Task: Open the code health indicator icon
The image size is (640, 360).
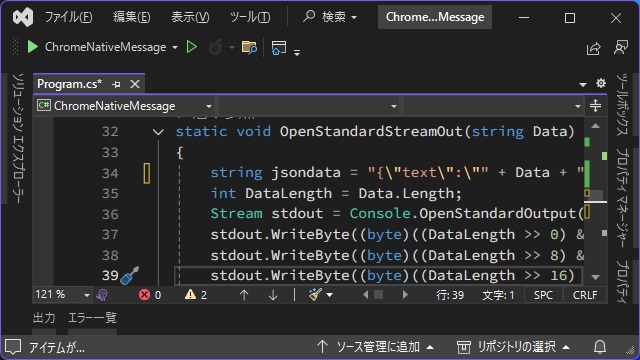Action: [x=102, y=295]
